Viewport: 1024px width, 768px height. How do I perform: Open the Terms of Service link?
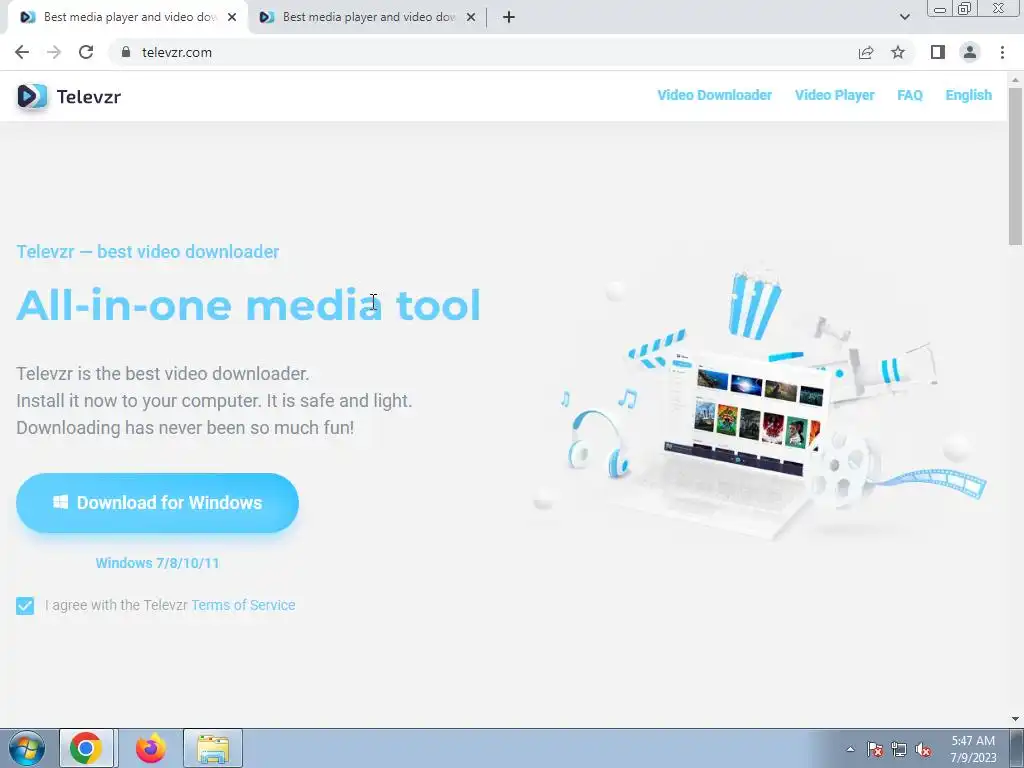tap(243, 605)
